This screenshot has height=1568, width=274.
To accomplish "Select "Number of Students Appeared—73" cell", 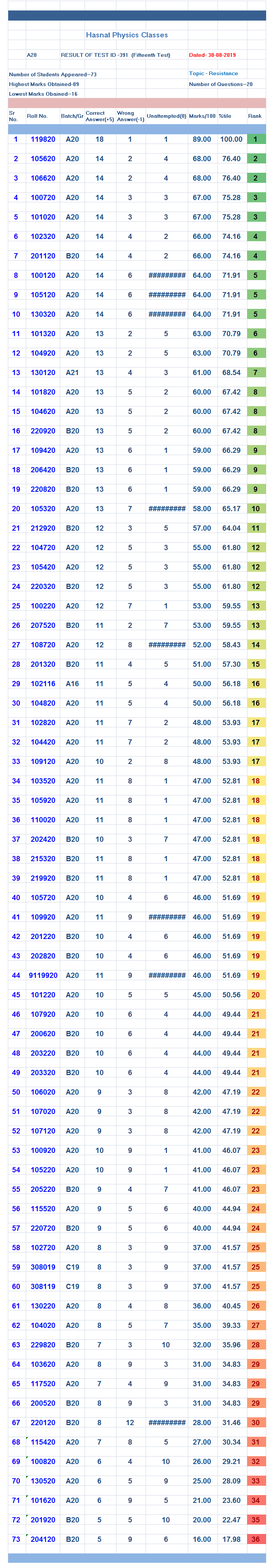I will click(52, 74).
